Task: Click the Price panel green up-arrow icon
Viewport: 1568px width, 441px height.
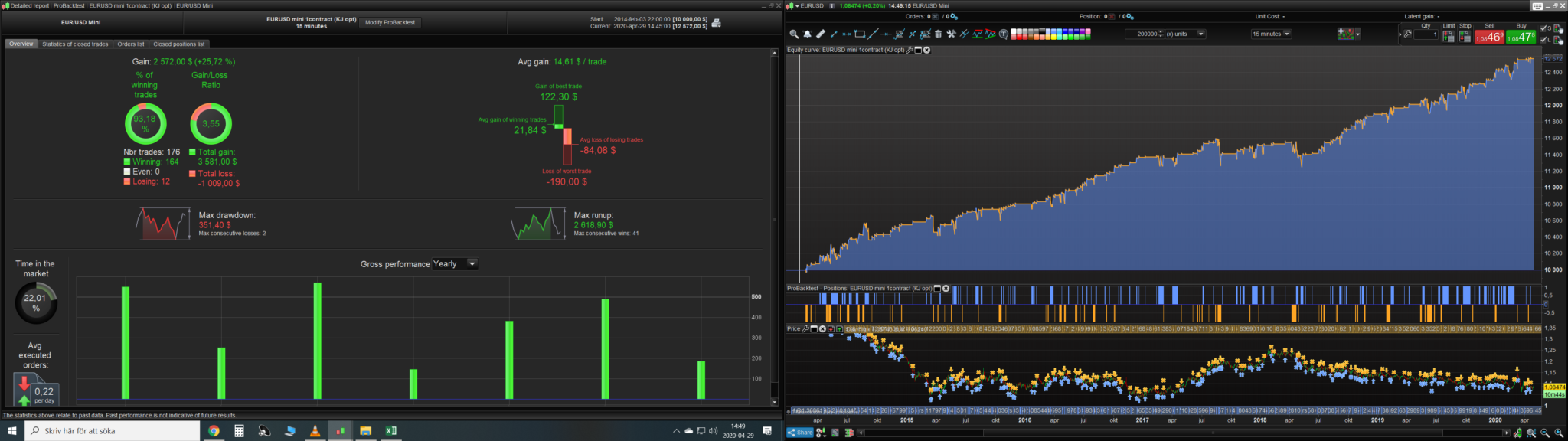Action: click(840, 329)
